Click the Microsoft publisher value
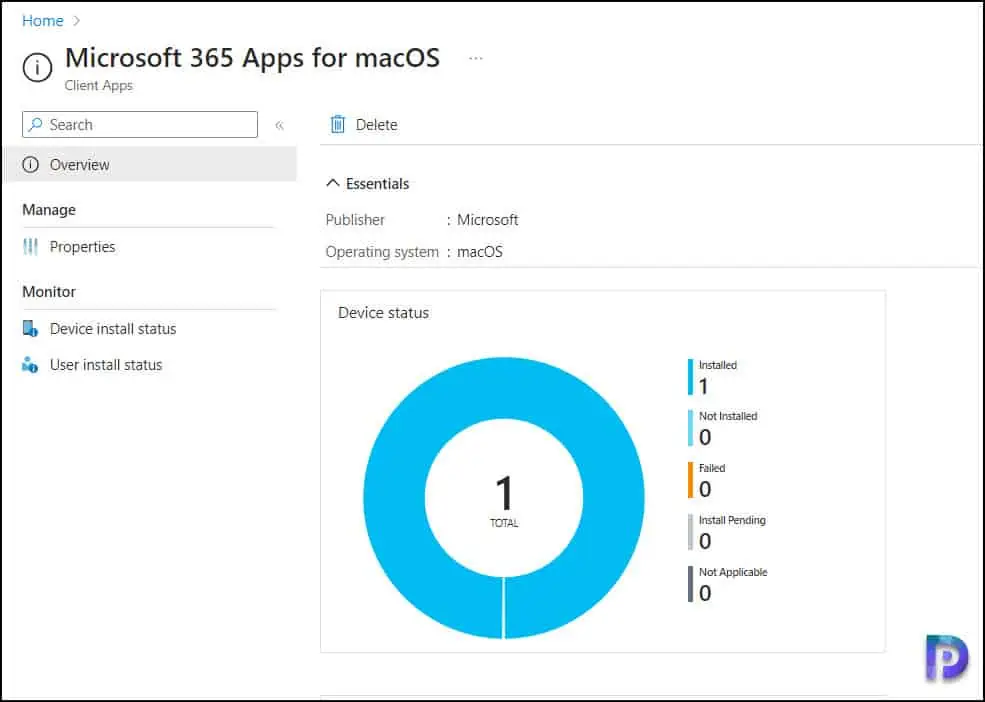Image resolution: width=985 pixels, height=702 pixels. point(487,220)
